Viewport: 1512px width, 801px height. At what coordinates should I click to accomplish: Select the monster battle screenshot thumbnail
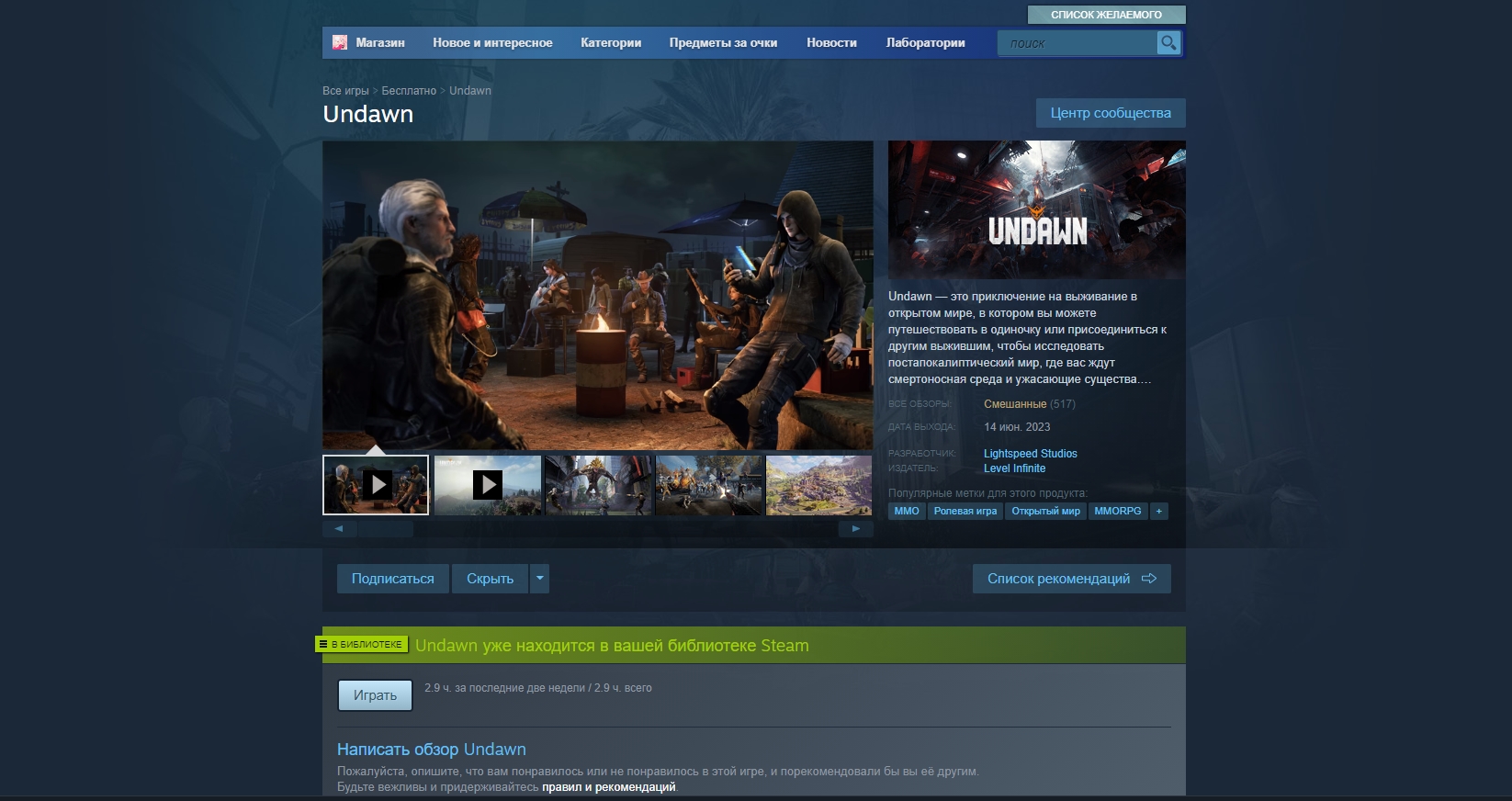[x=598, y=485]
